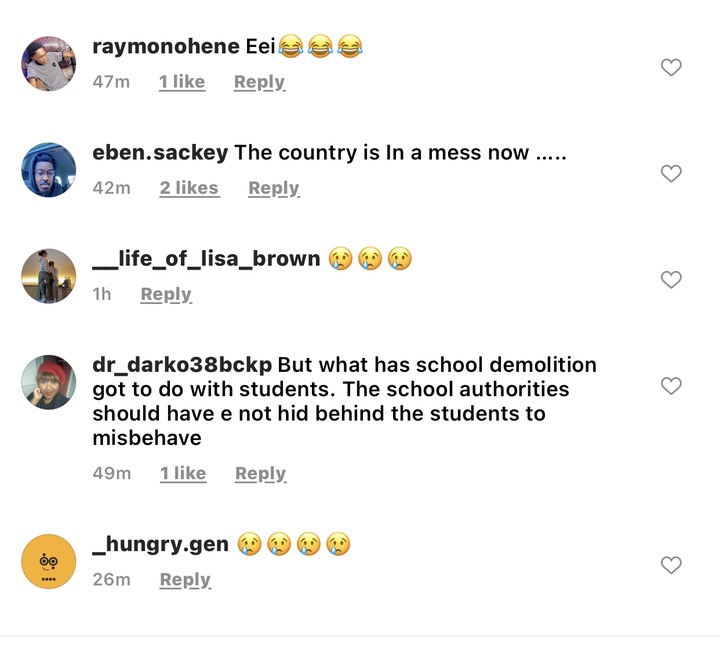
Task: View __life_of_lisa_brown profile photo
Action: [49, 276]
